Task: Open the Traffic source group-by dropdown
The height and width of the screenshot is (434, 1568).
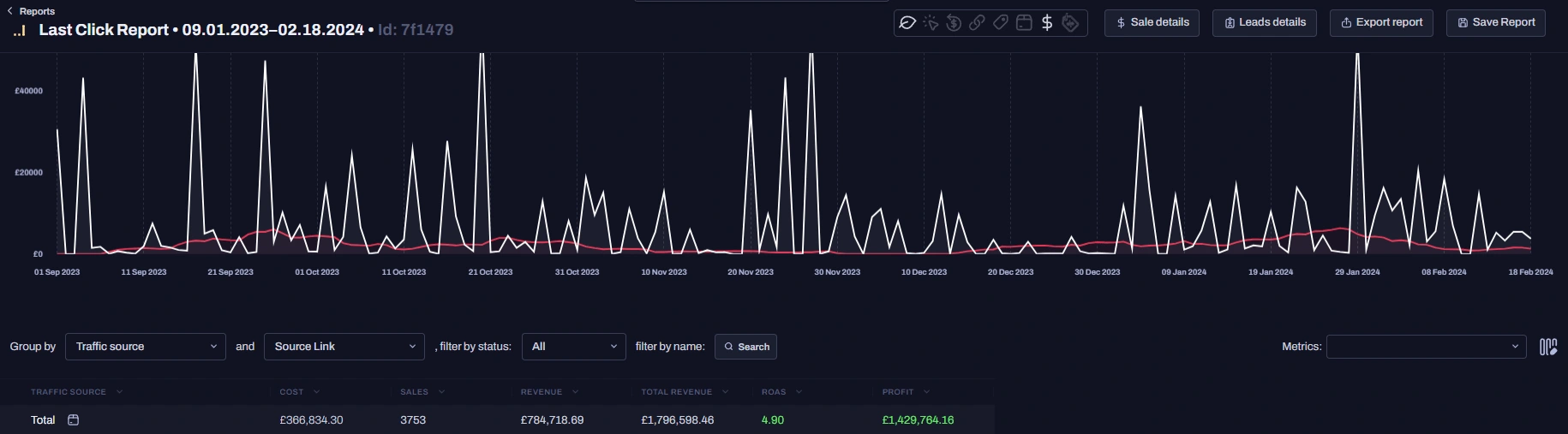Action: 146,347
